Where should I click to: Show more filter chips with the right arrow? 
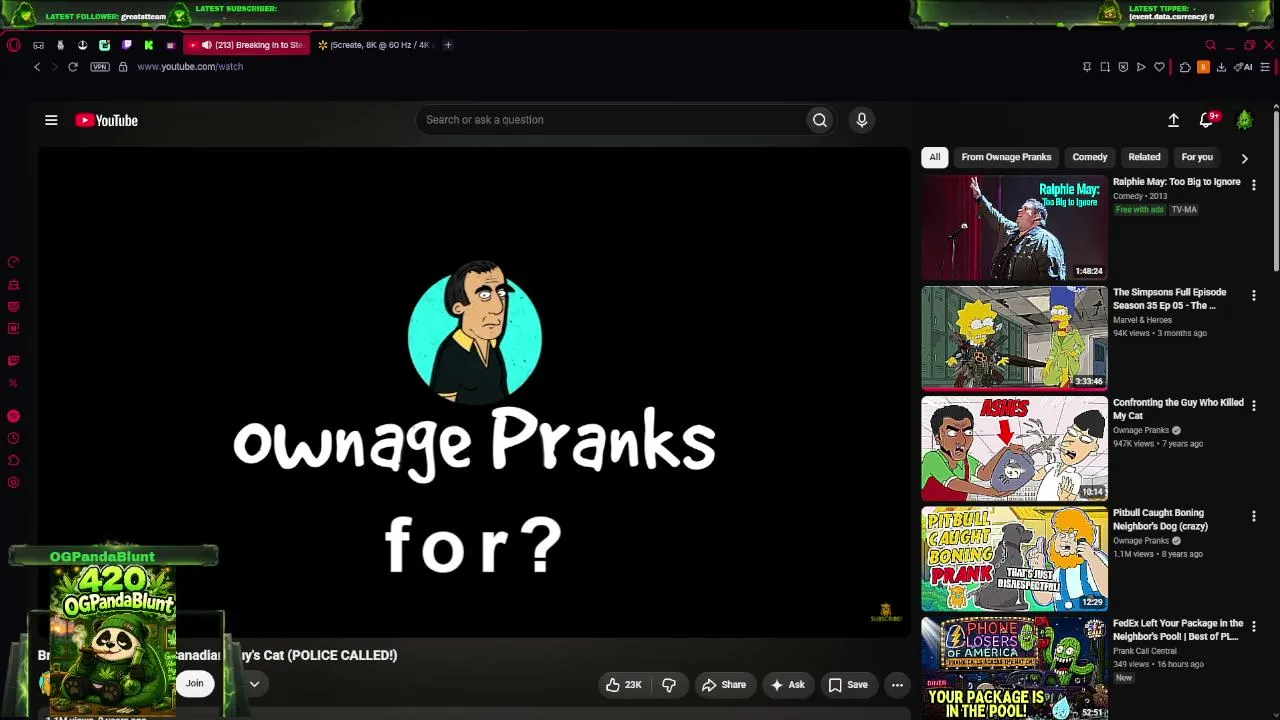1244,158
